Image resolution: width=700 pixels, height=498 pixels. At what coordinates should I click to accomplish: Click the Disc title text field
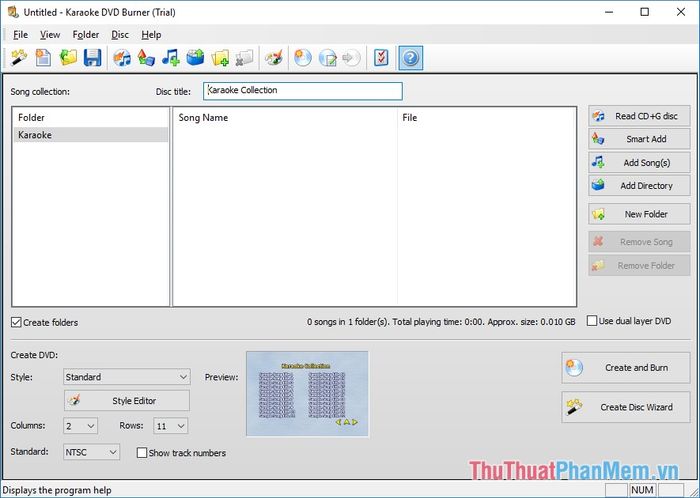coord(302,91)
